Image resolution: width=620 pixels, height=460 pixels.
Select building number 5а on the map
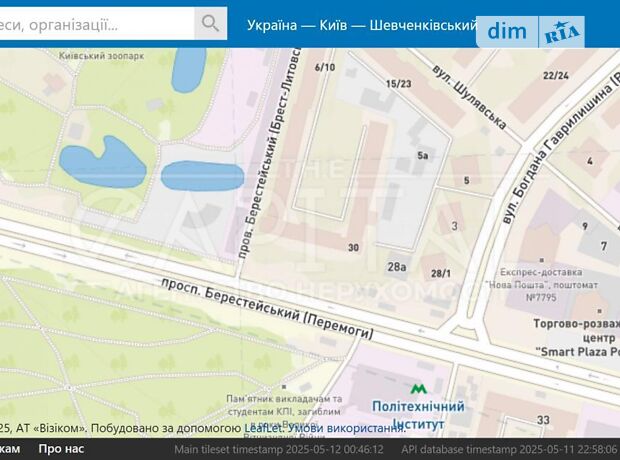click(423, 156)
